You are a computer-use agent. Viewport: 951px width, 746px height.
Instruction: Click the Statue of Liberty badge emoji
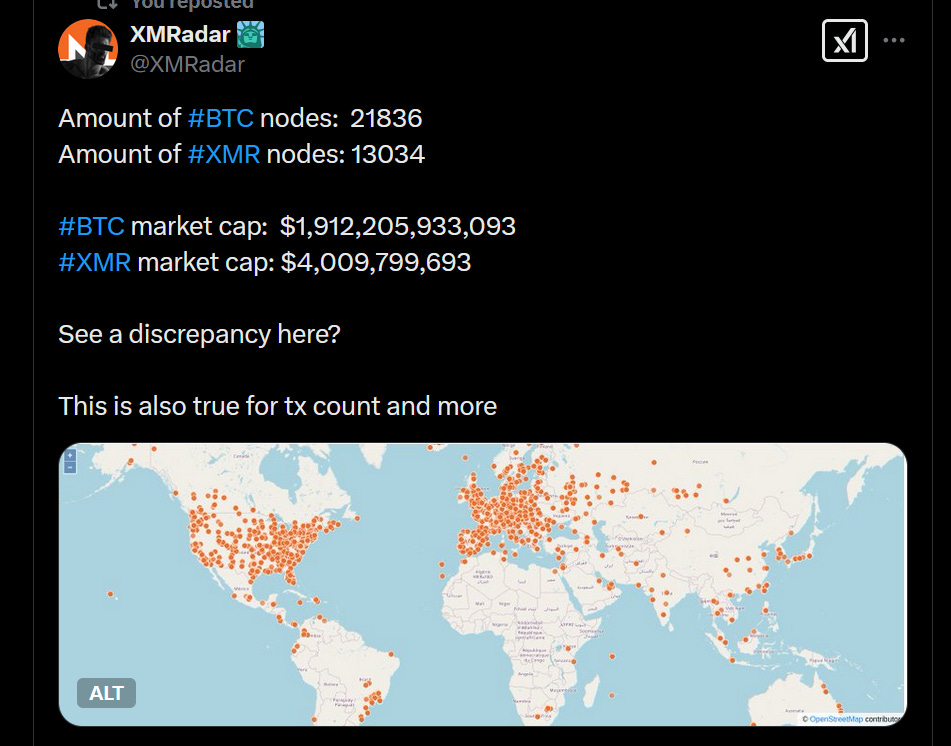tap(250, 35)
